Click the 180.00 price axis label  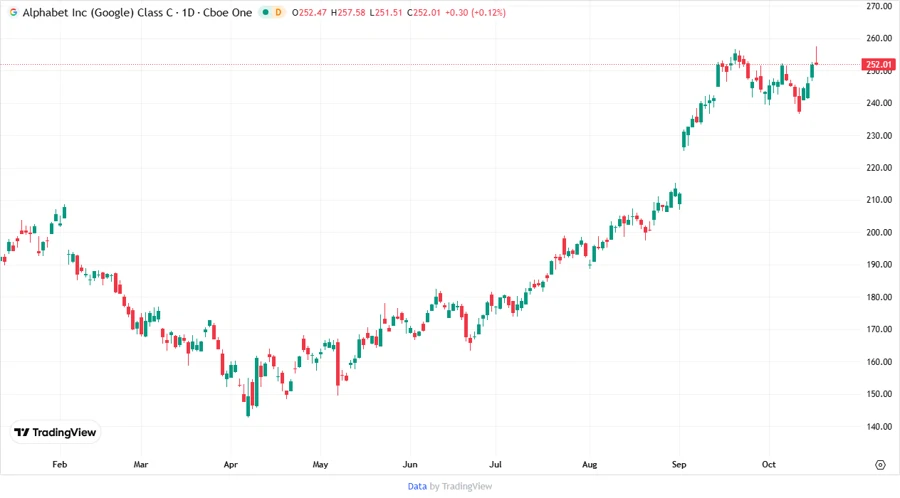[879, 297]
